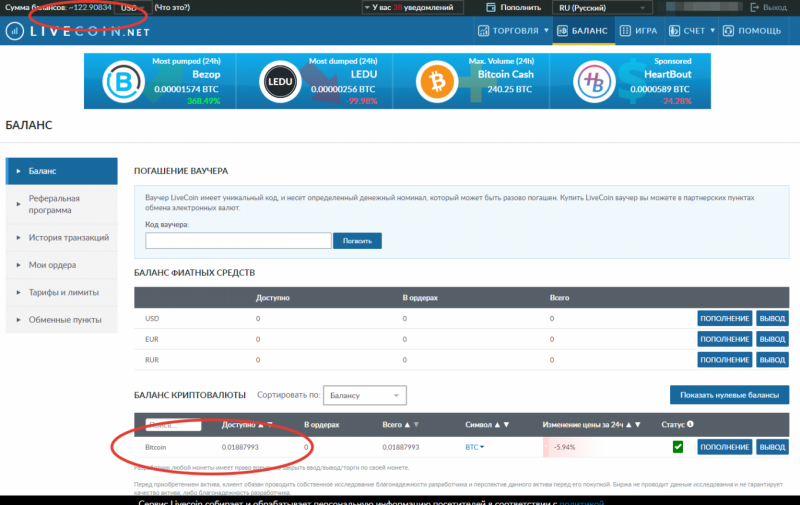Expand the notifications dropdown
This screenshot has height=505, width=800.
click(x=412, y=7)
